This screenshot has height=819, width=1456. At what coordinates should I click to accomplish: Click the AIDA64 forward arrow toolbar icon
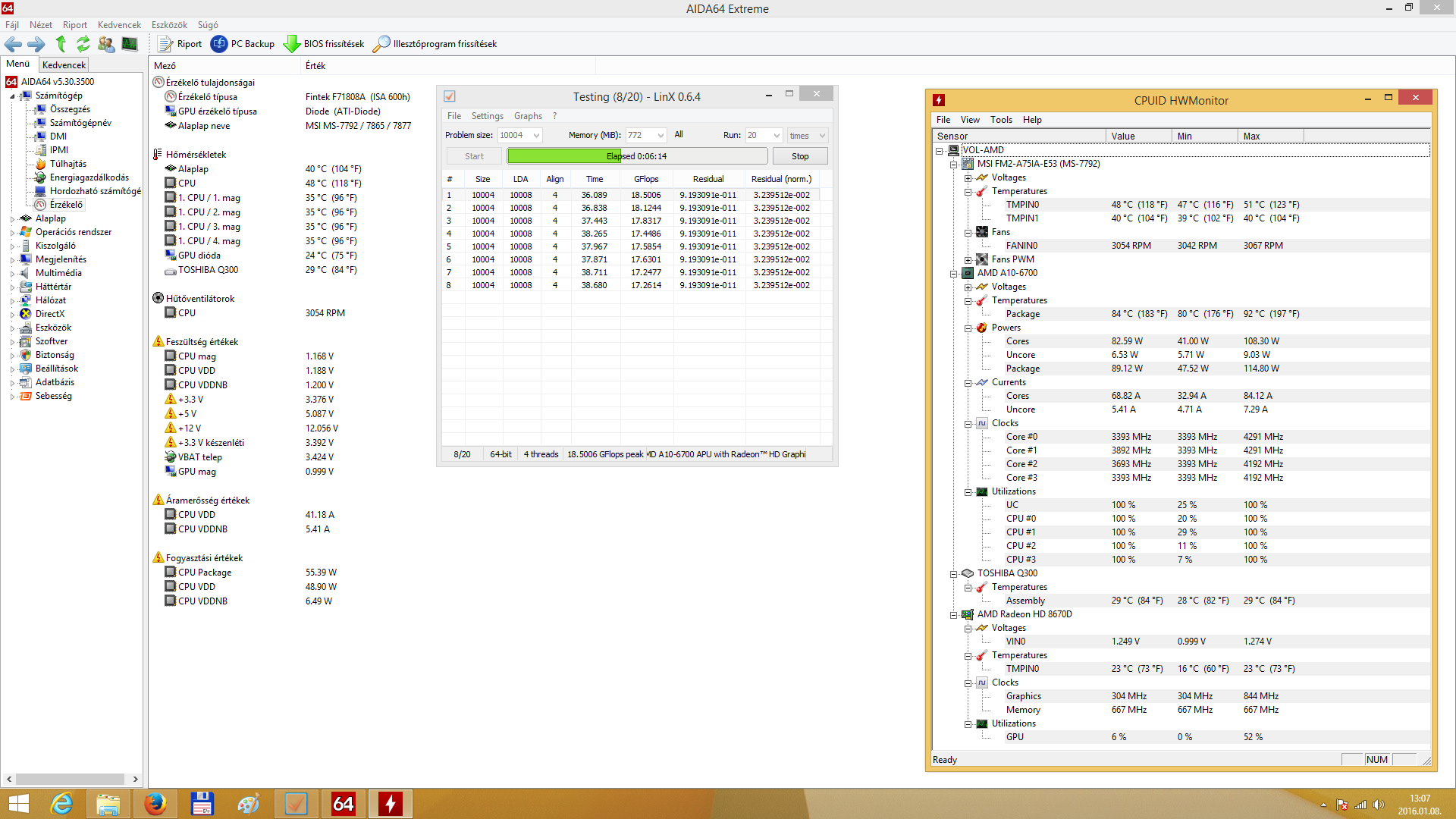(x=36, y=44)
